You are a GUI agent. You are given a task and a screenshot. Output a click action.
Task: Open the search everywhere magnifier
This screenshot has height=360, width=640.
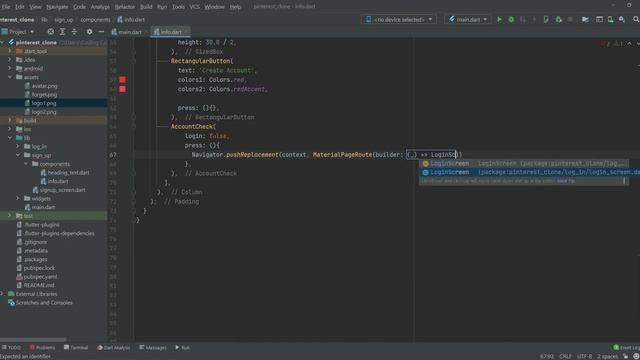[636, 19]
